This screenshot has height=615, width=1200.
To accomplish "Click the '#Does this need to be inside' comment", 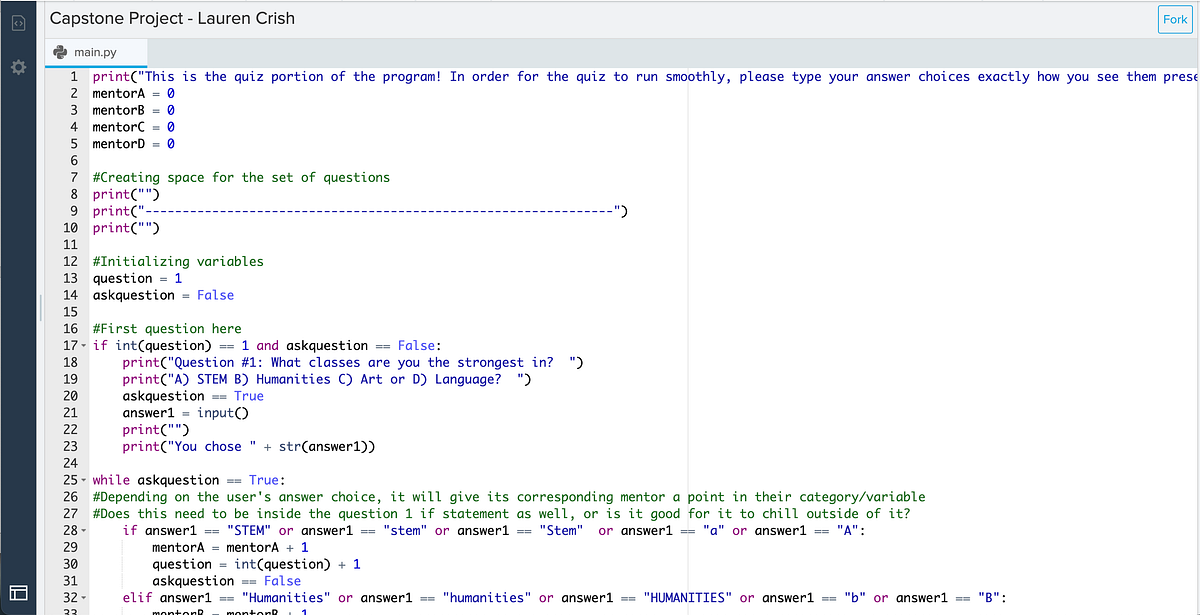I will [501, 514].
